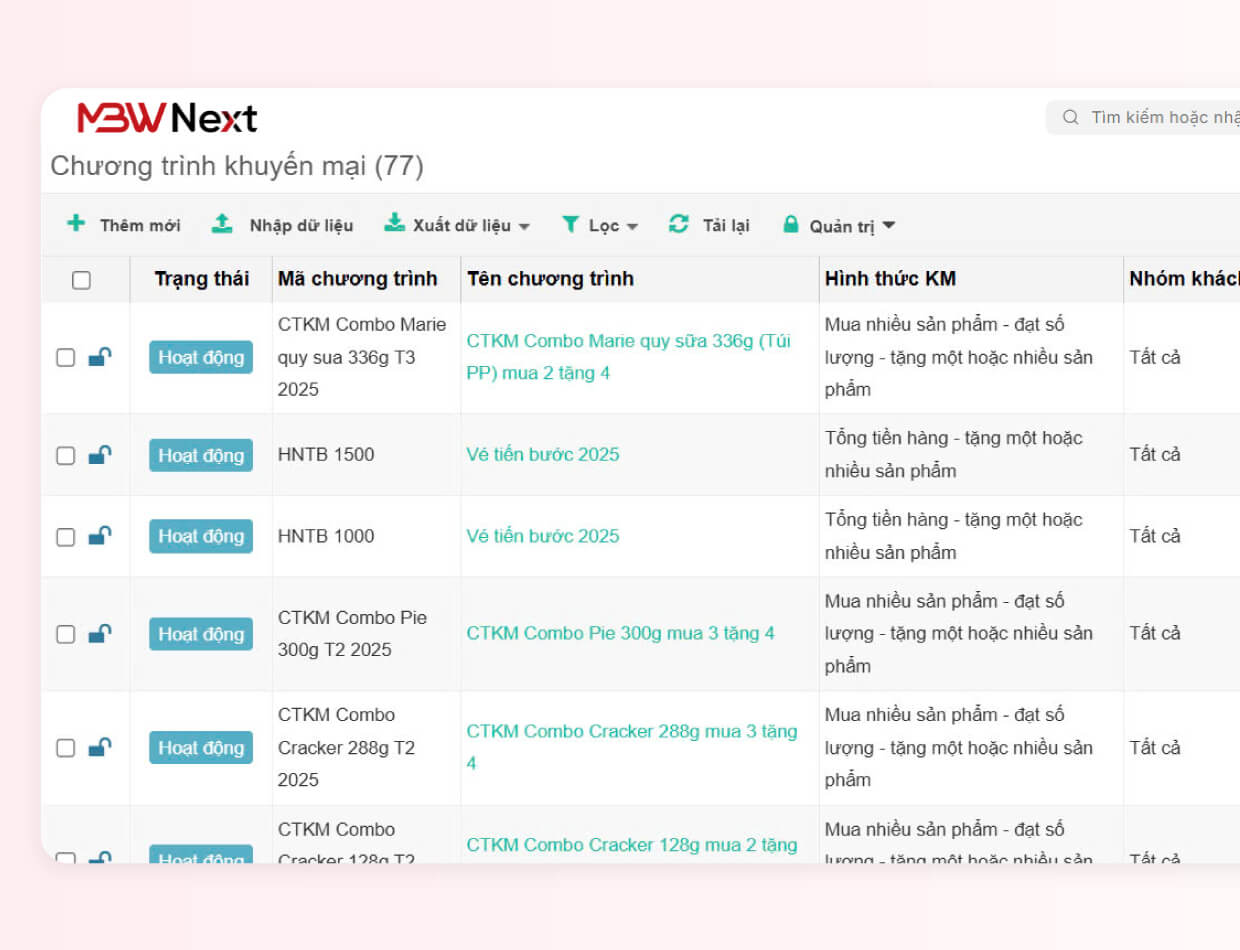The width and height of the screenshot is (1240, 950).
Task: Click the Tải lại refresh icon
Action: pos(679,224)
